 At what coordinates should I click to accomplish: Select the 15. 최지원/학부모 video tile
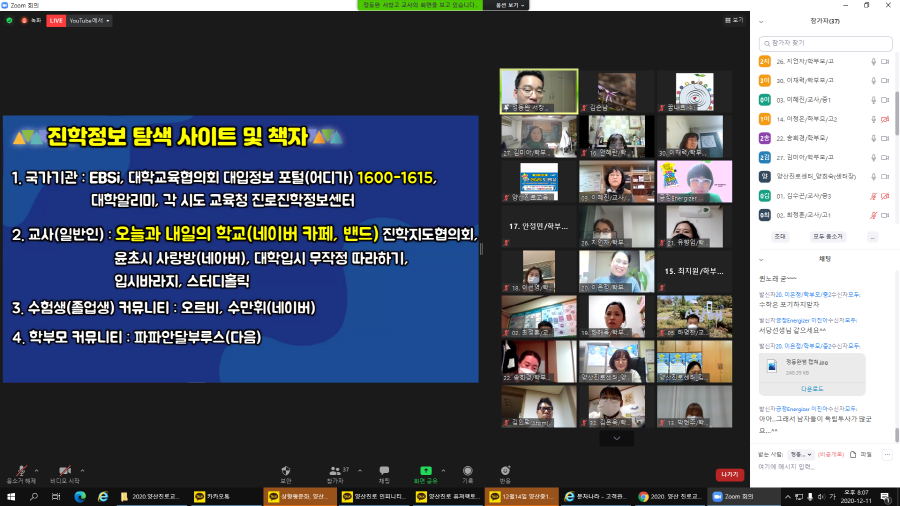[x=695, y=271]
